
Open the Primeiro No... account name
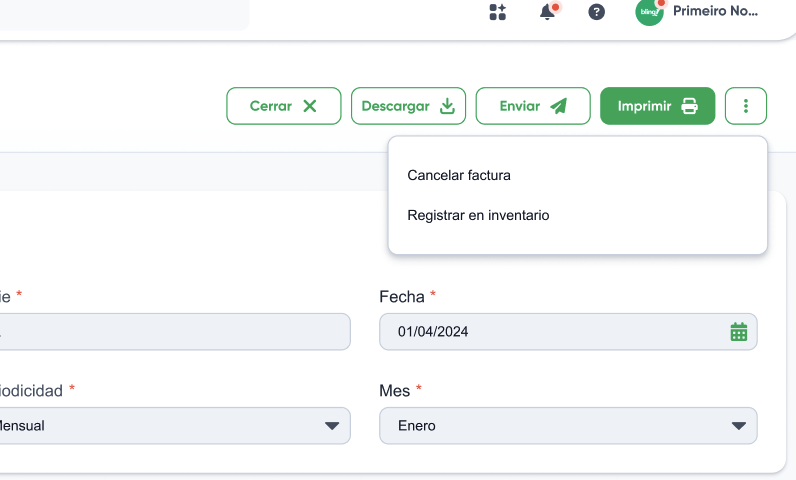point(715,11)
